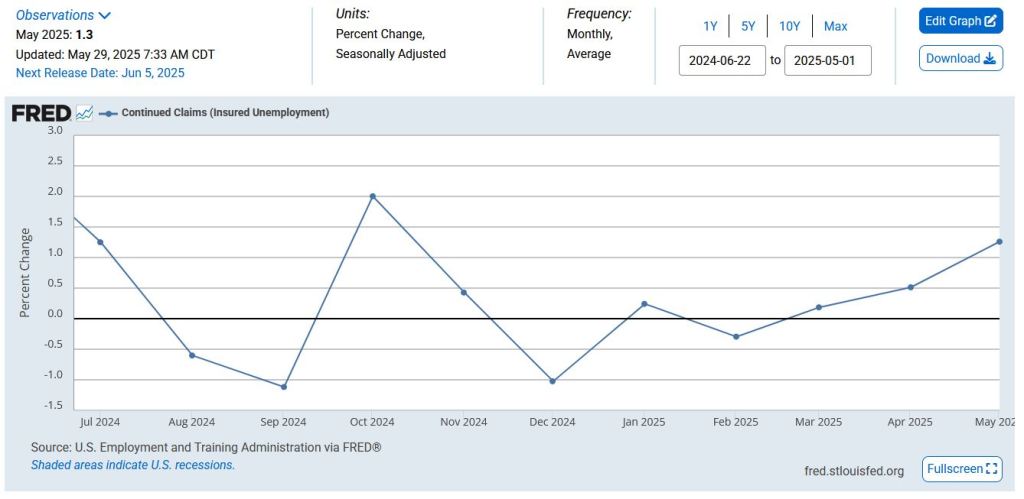Click the pencil icon on Edit Graph
Viewport: 1024px width, 499px height.
pos(990,21)
